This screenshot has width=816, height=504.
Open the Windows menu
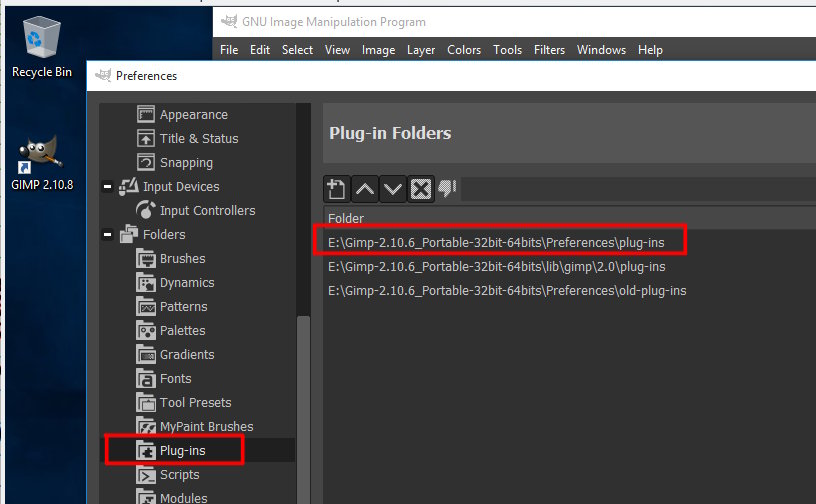coord(601,49)
